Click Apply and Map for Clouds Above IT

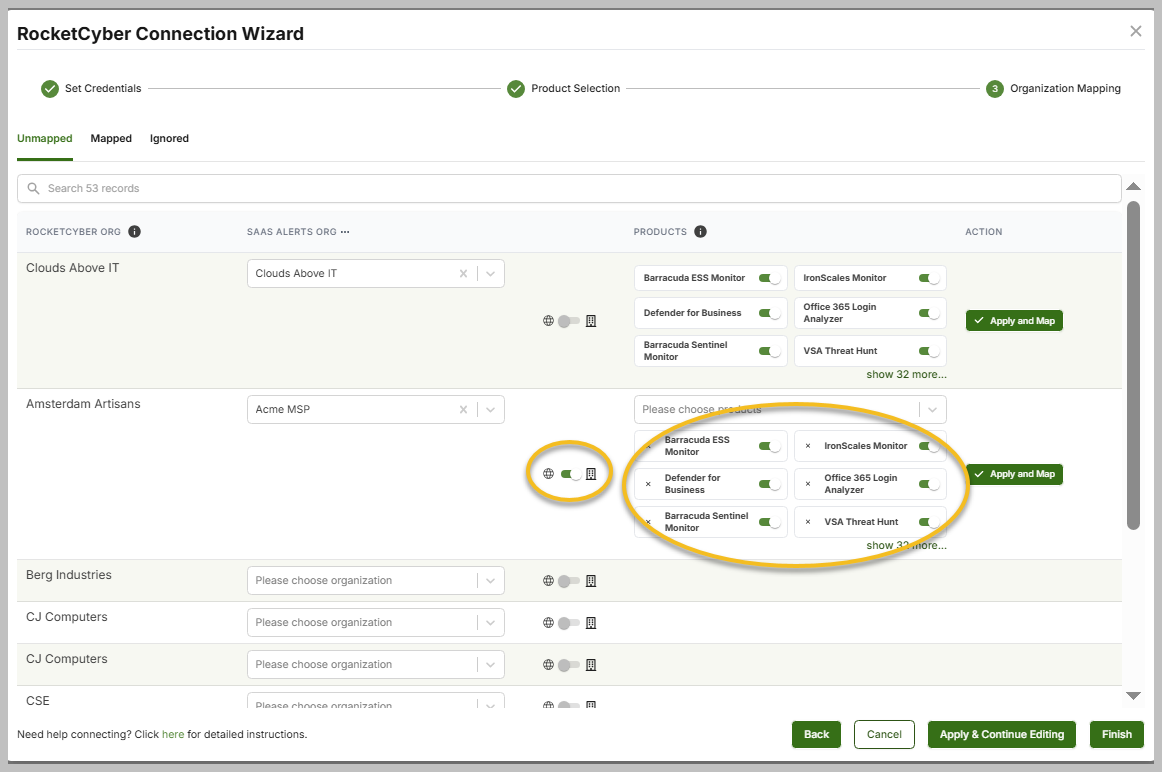1014,321
